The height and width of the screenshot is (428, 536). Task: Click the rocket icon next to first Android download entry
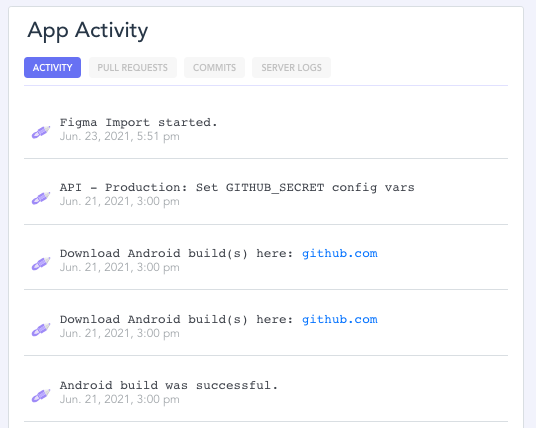[41, 264]
